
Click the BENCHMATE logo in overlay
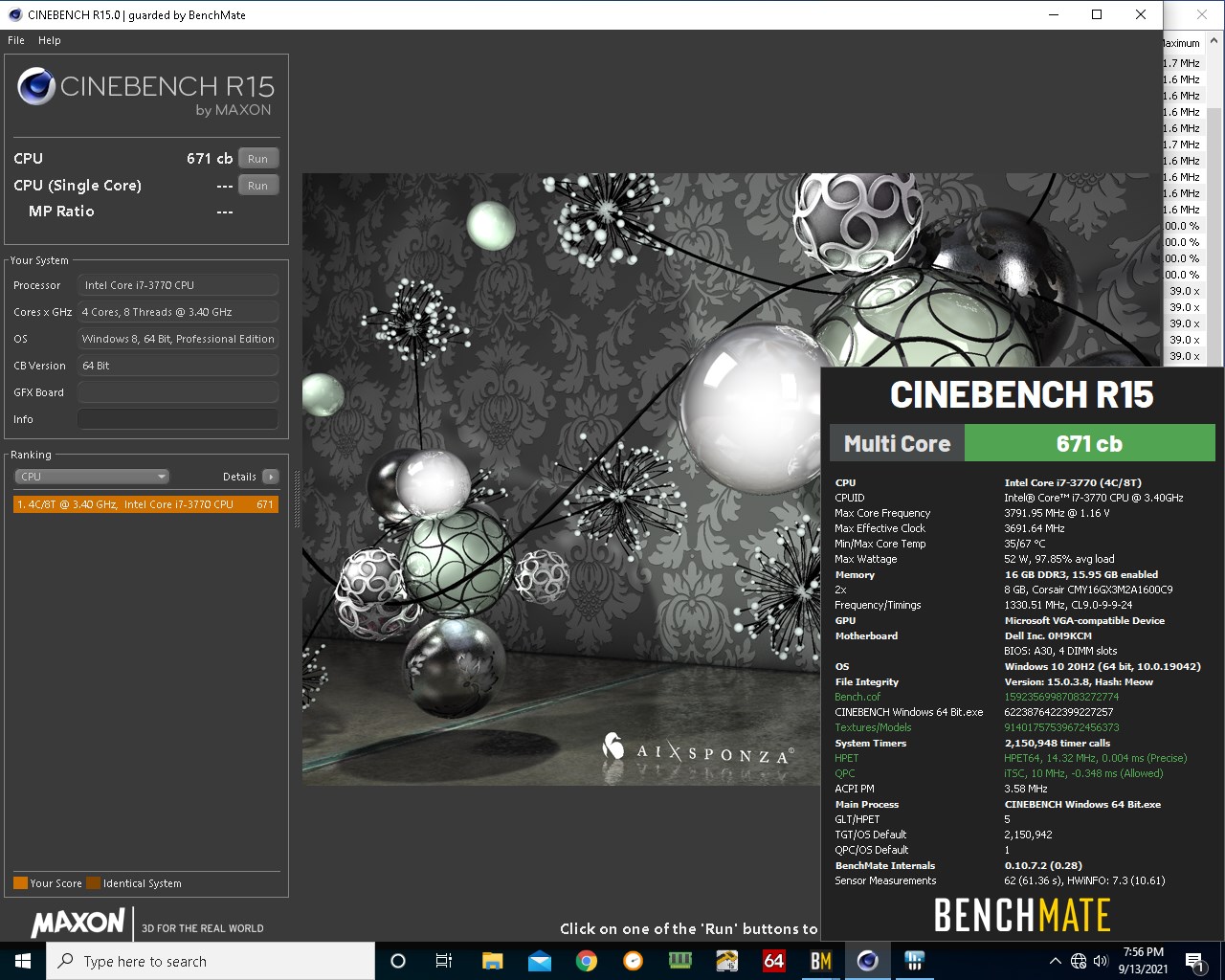[1022, 915]
